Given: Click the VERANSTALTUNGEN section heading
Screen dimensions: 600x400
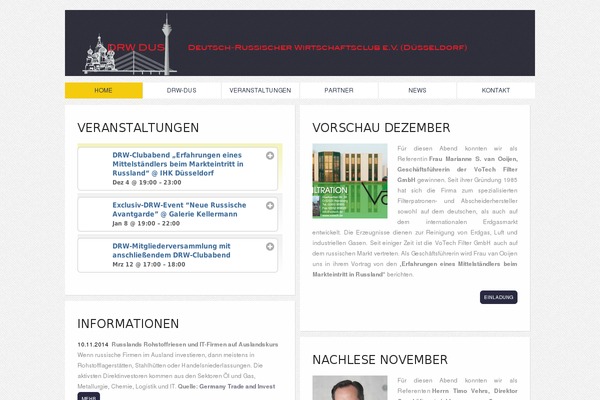Looking at the screenshot, I should (138, 128).
